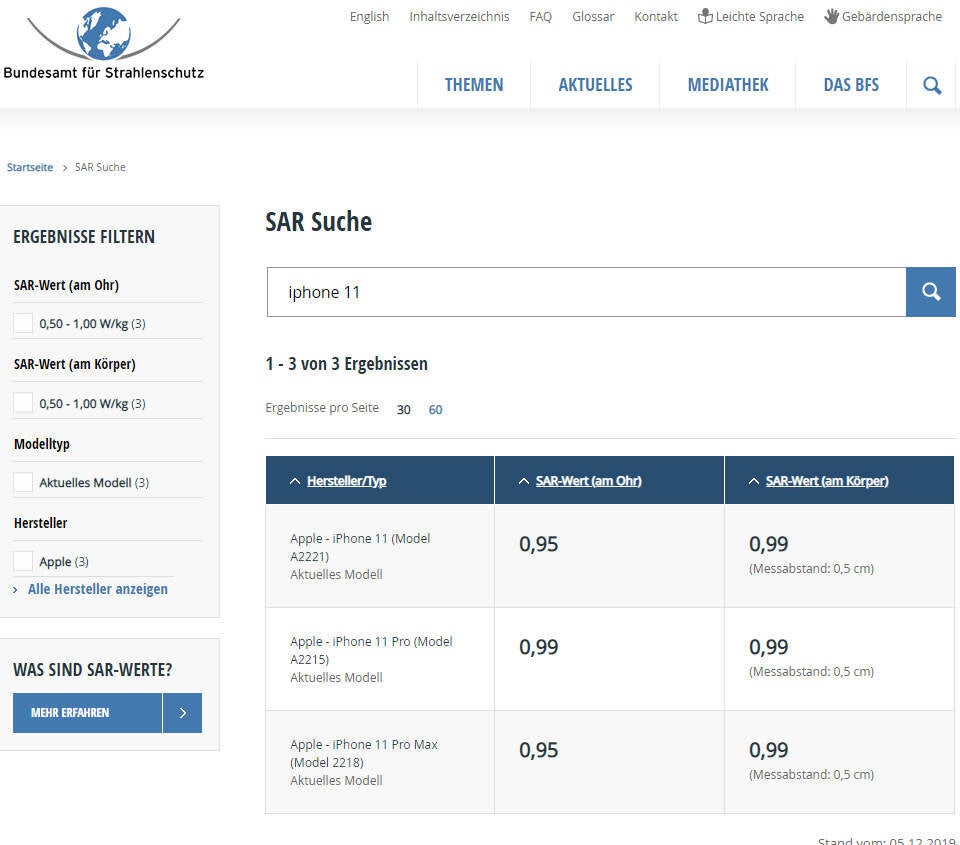Show 60 results per page
The height and width of the screenshot is (845, 960).
point(435,409)
